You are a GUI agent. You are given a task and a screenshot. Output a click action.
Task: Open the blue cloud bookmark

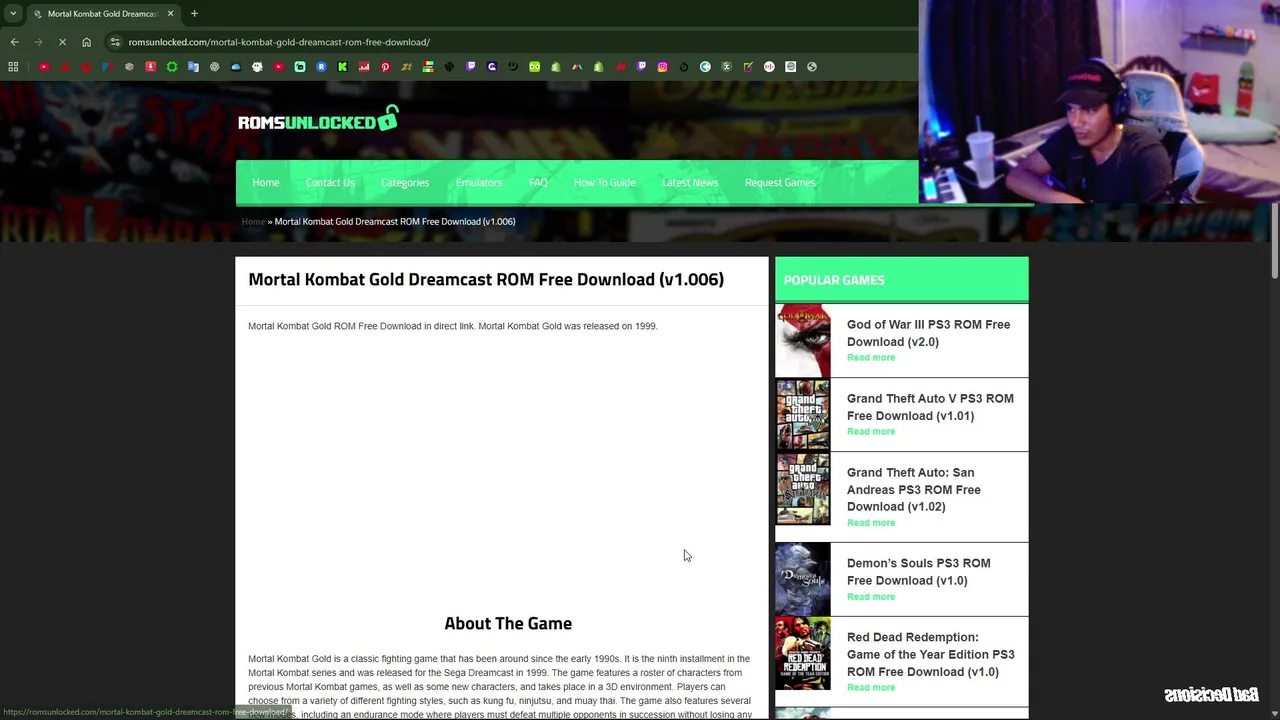pos(236,67)
